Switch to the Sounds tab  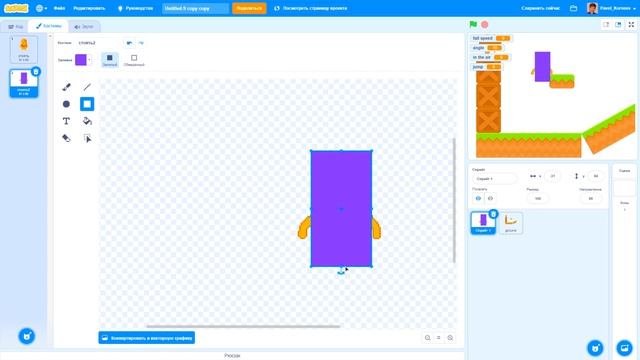click(84, 27)
